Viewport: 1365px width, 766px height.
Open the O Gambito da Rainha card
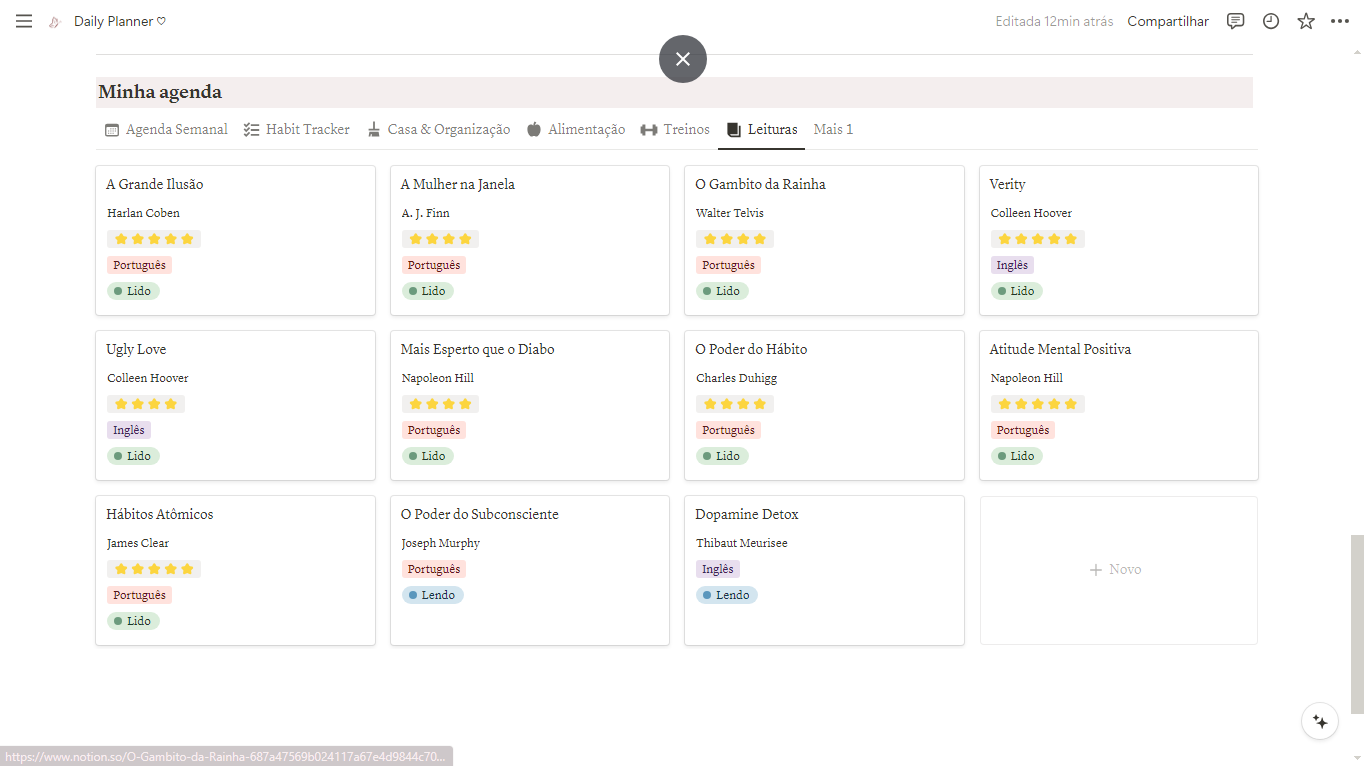point(824,240)
